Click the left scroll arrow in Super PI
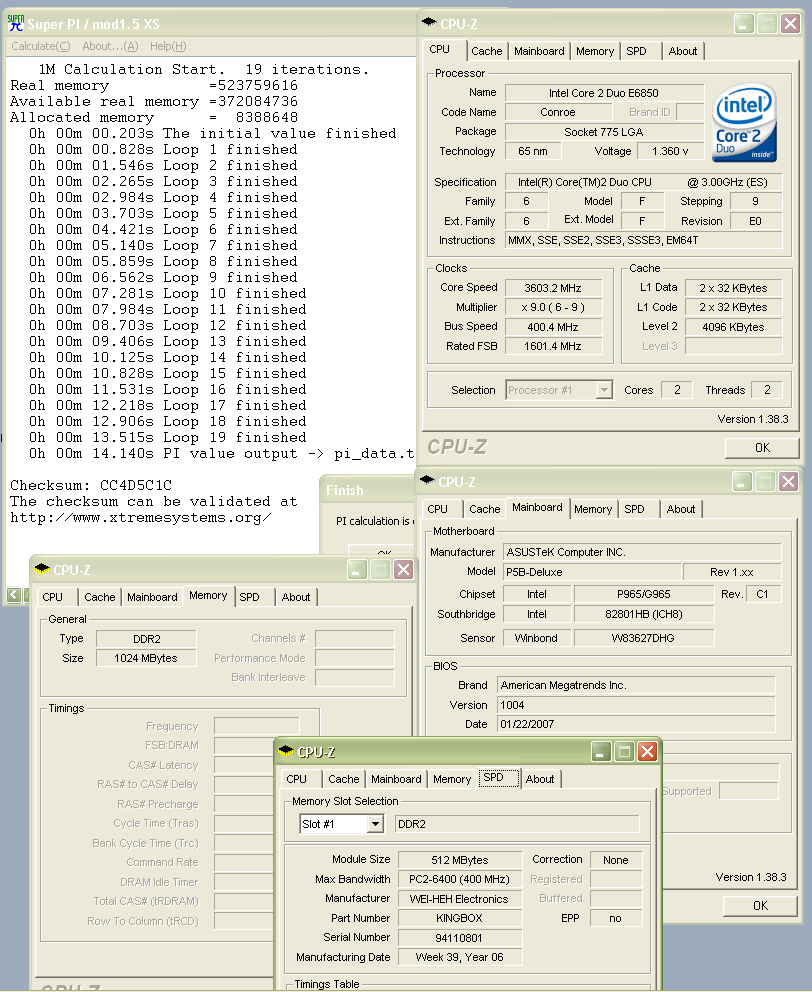 [13, 595]
